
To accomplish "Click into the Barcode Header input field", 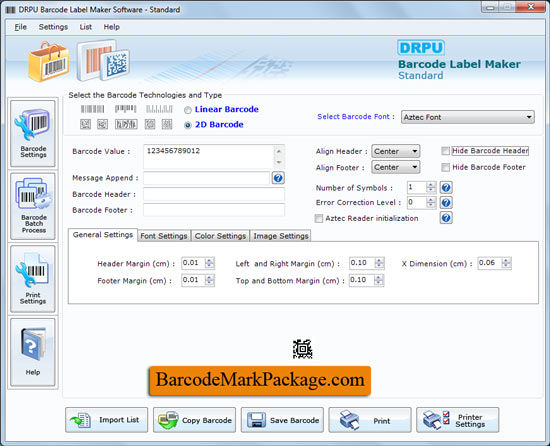I will pyautogui.click(x=214, y=194).
